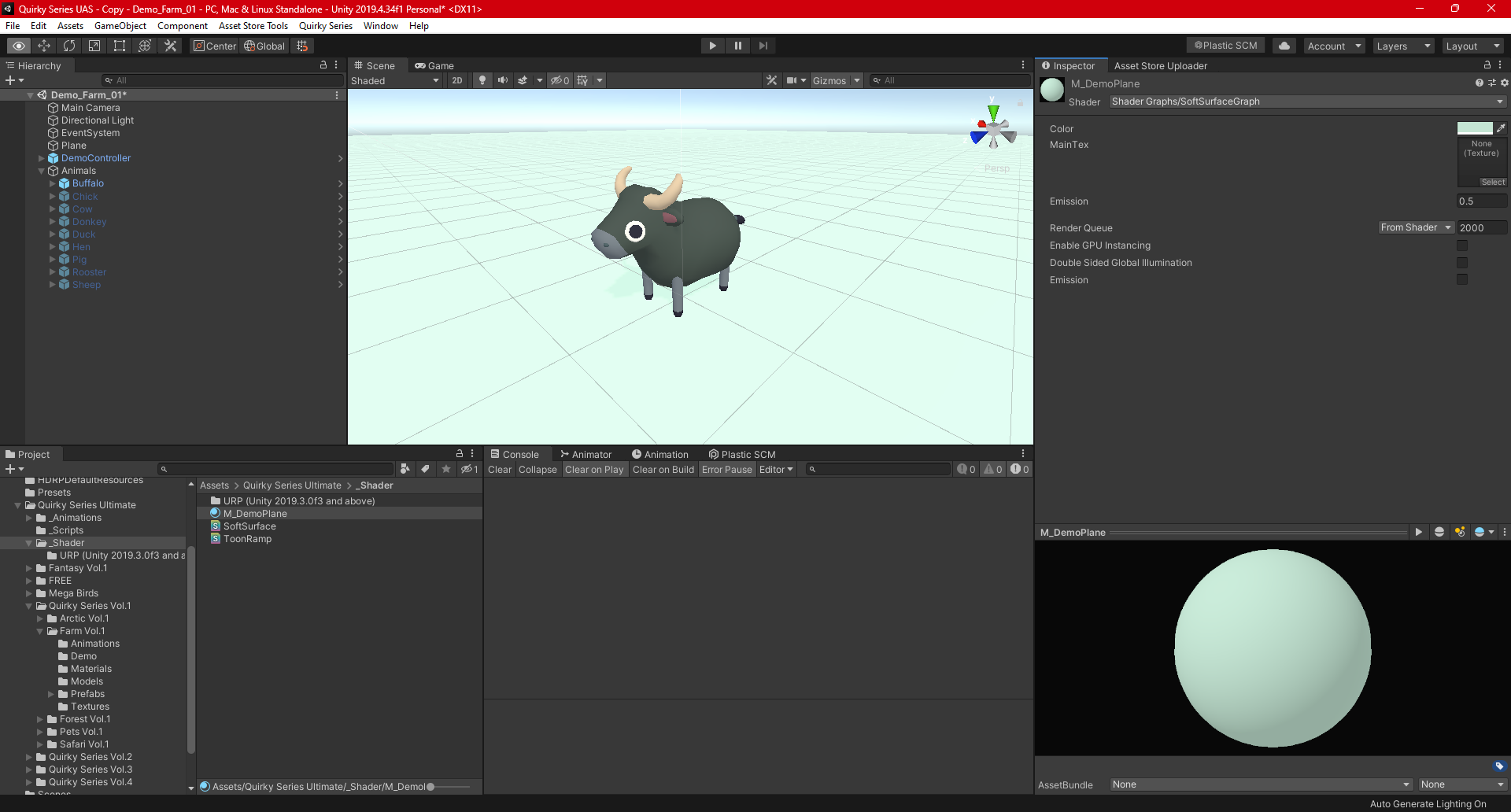Select the Scale tool

pyautogui.click(x=94, y=46)
